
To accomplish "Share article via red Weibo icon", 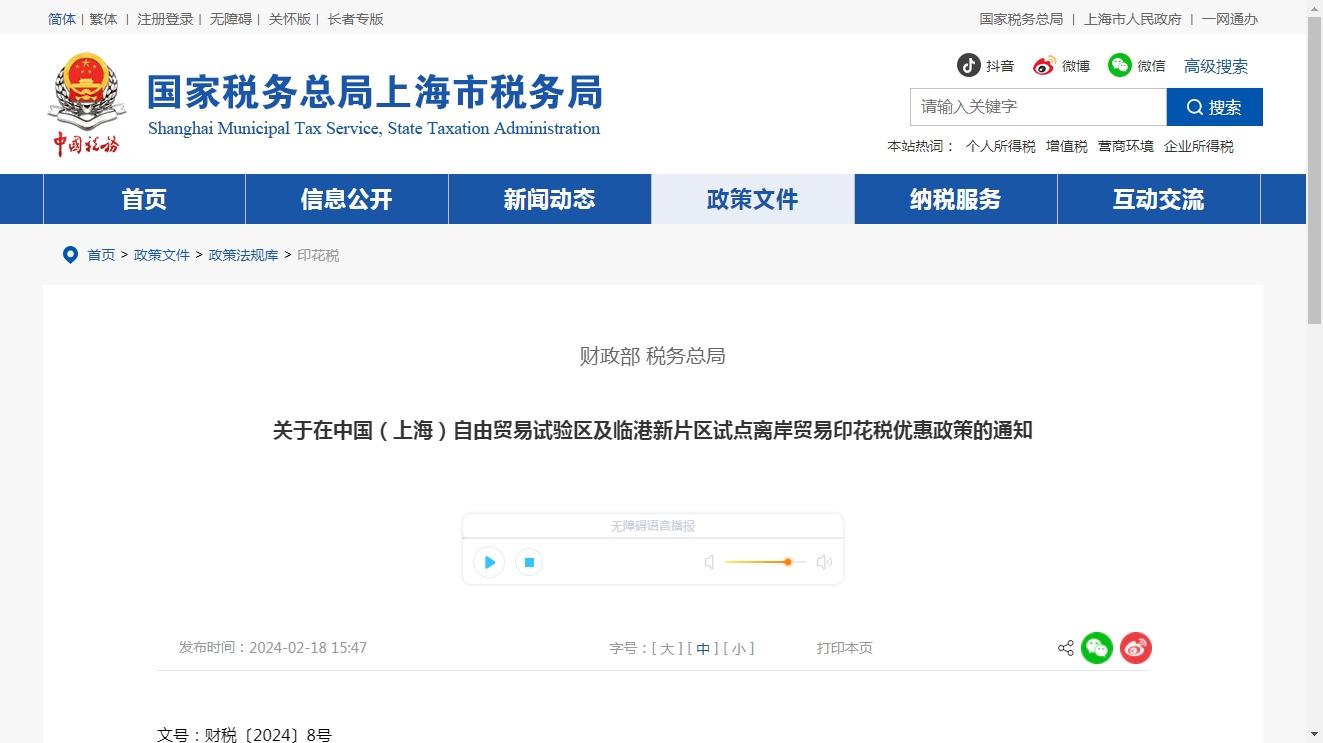I will (1136, 648).
